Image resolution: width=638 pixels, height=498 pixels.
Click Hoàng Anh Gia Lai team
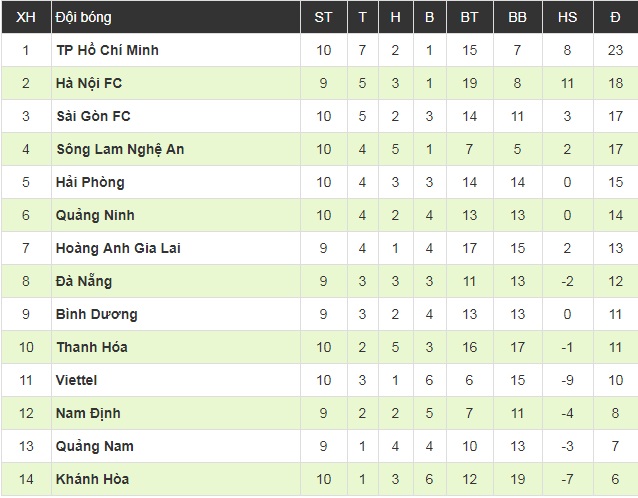coord(118,248)
